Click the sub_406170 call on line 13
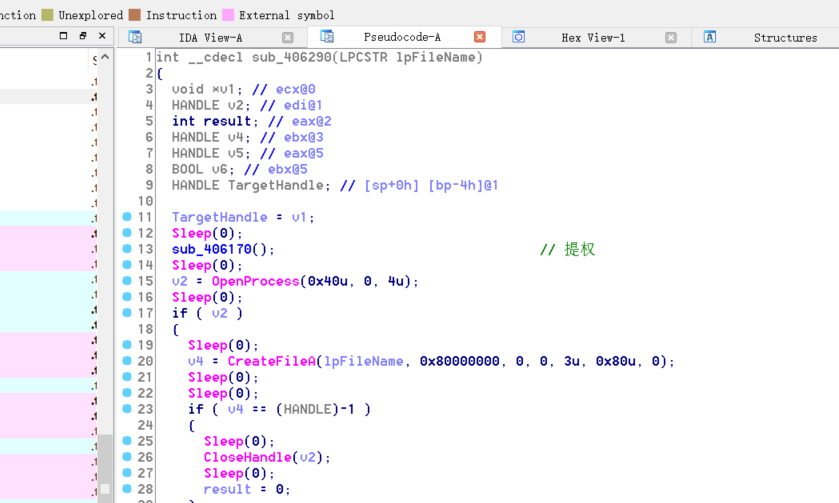 click(211, 249)
